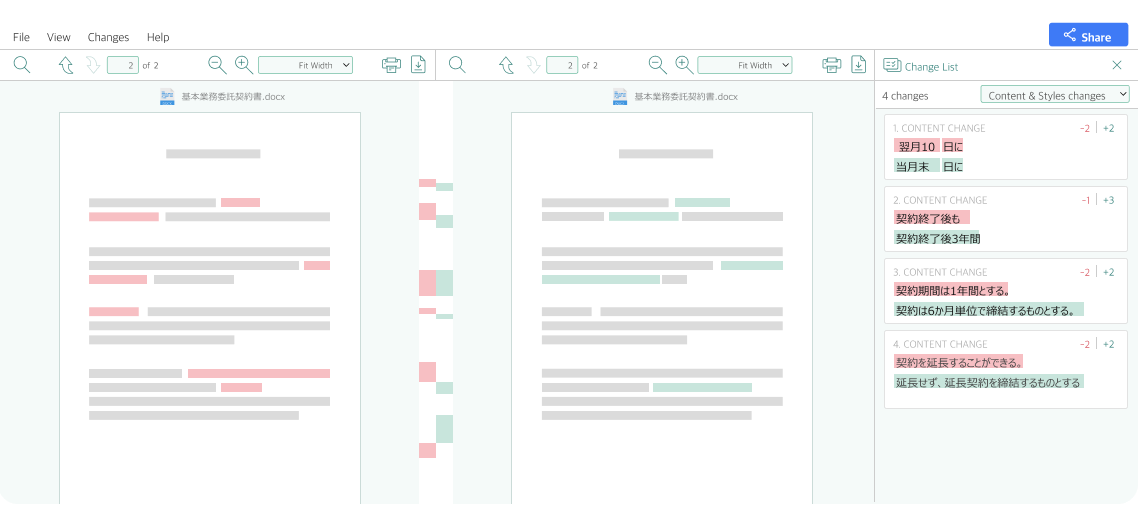Open left pane Fit Width dropdown

305,65
